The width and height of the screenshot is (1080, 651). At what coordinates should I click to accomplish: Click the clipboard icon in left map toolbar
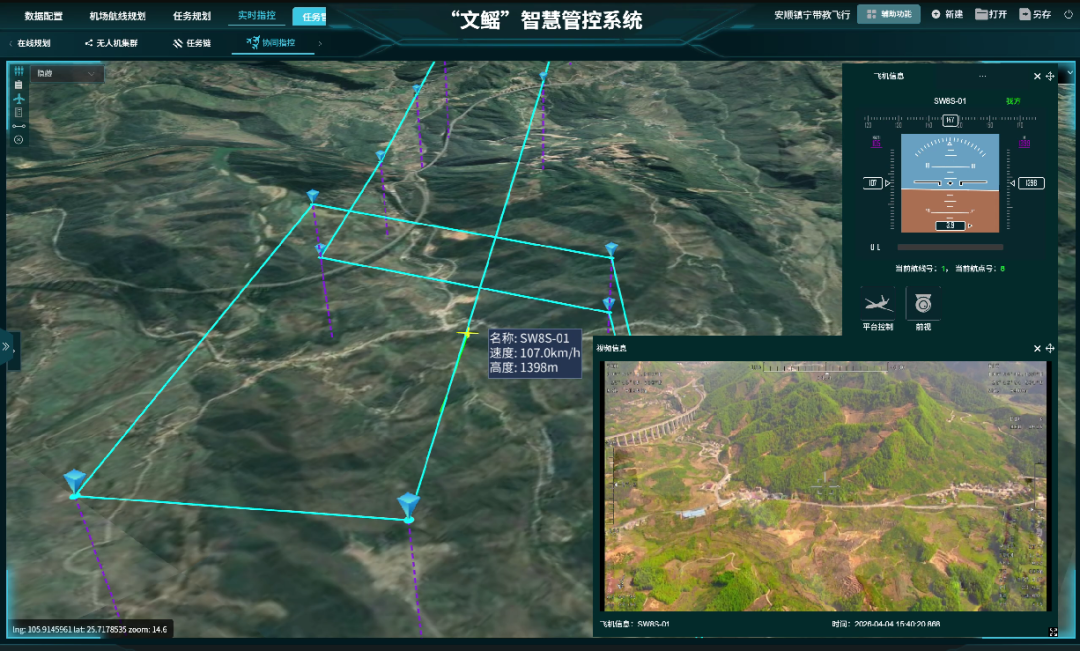pyautogui.click(x=18, y=85)
